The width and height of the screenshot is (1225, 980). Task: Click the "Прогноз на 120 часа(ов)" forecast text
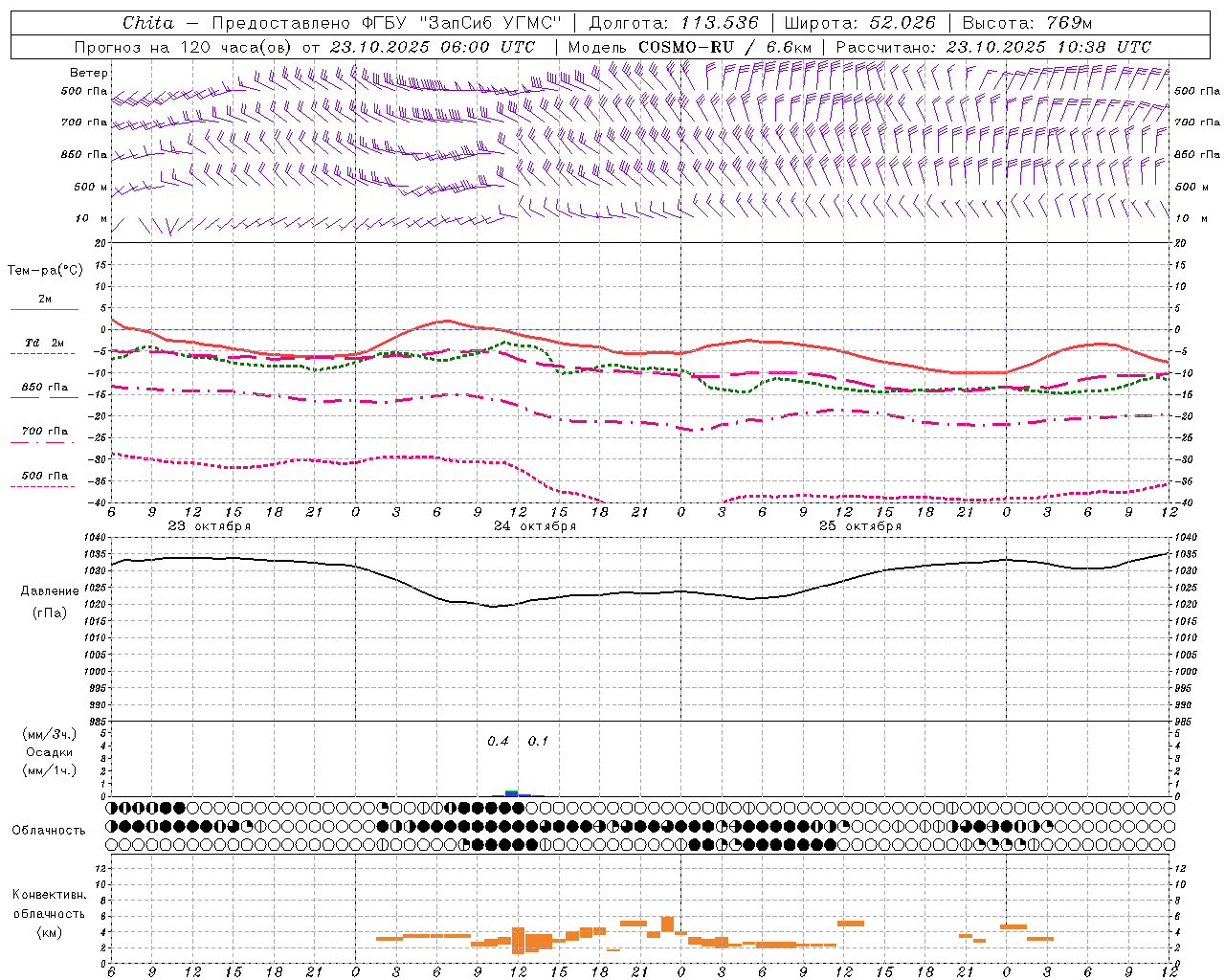pyautogui.click(x=184, y=47)
